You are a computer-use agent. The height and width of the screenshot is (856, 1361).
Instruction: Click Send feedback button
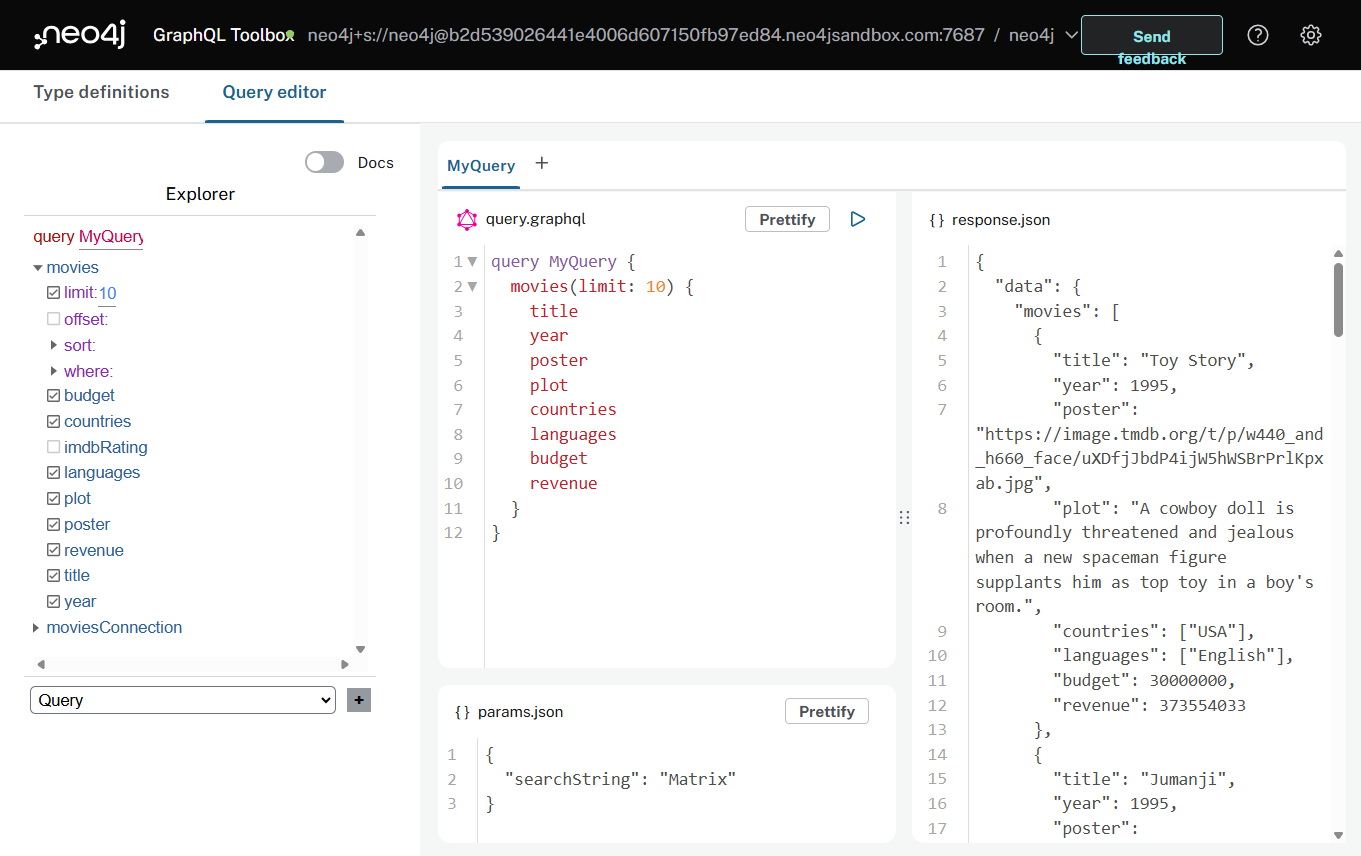tap(1152, 35)
